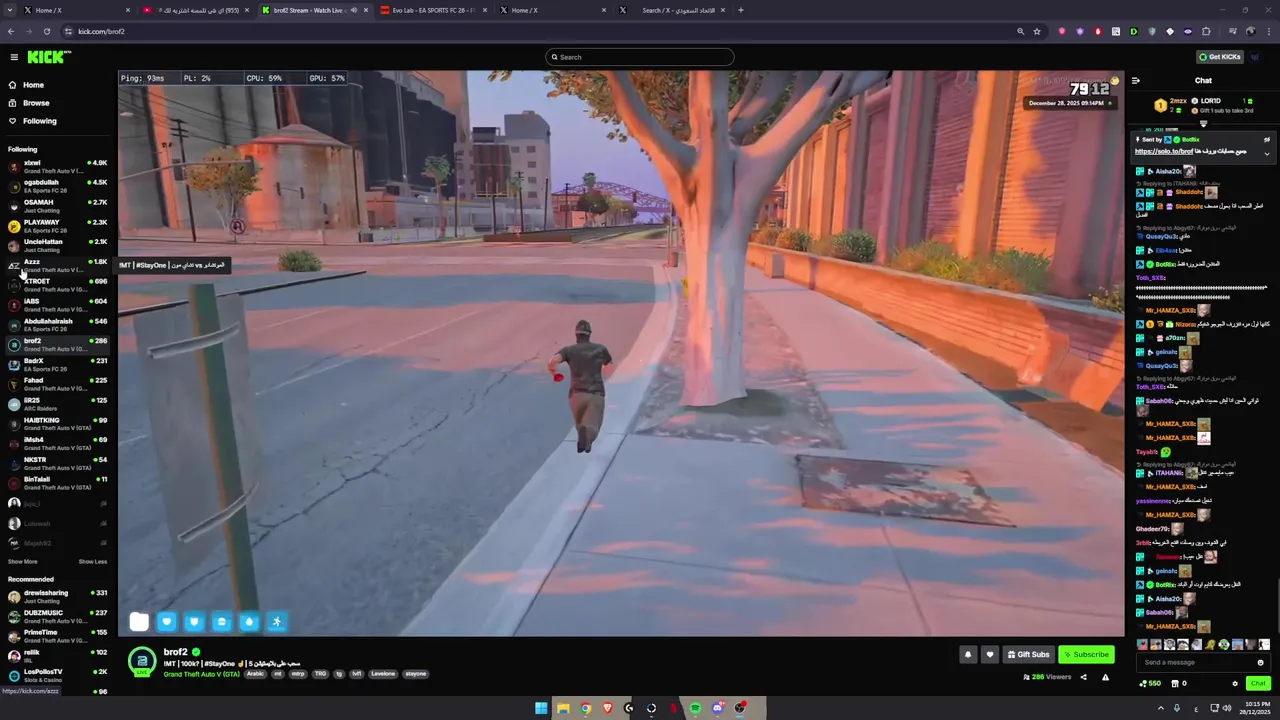Open browser extensions puzzle icon
1280x720 pixels.
tap(1206, 31)
